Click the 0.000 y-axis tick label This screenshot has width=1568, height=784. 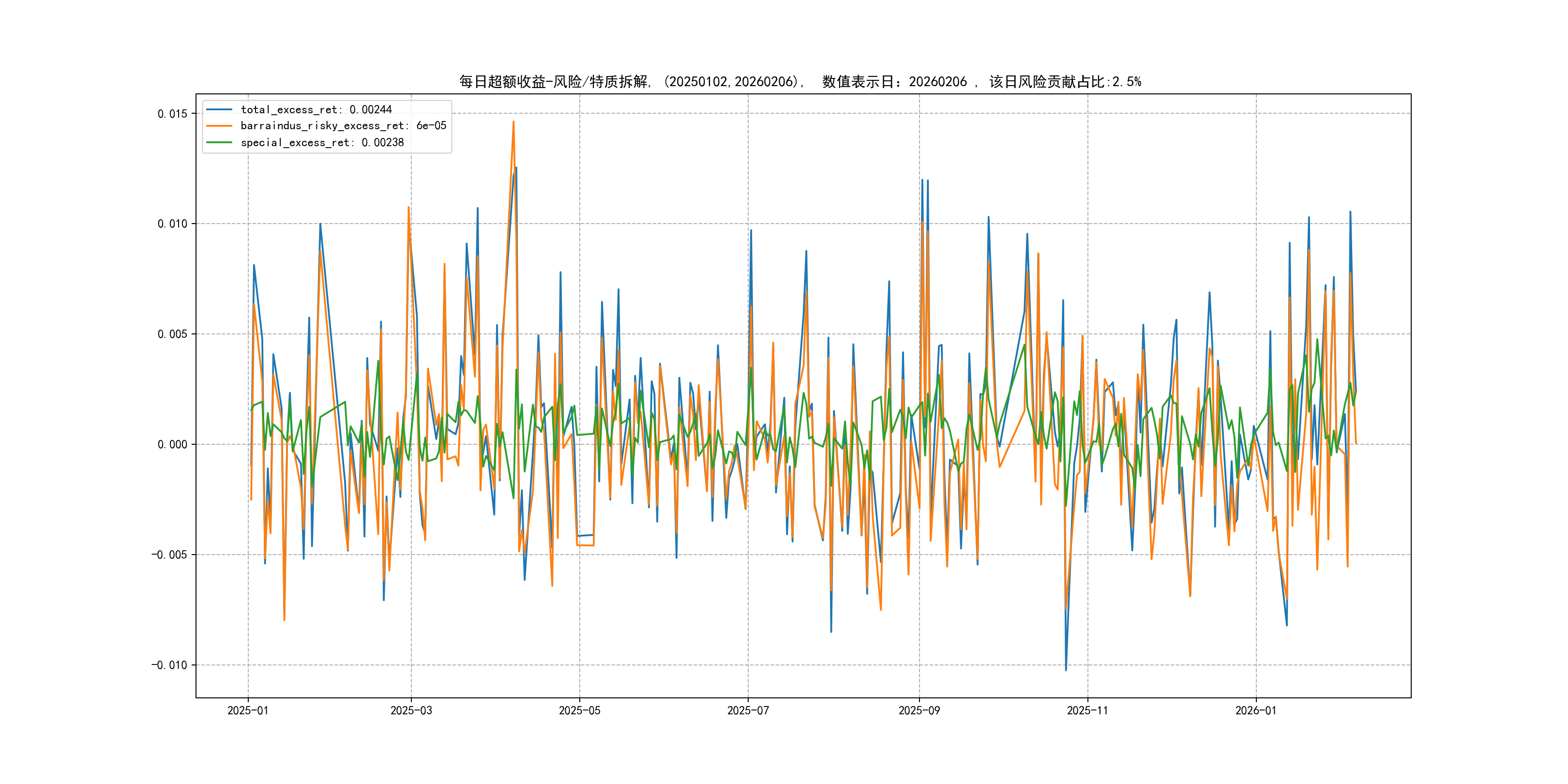pos(172,444)
